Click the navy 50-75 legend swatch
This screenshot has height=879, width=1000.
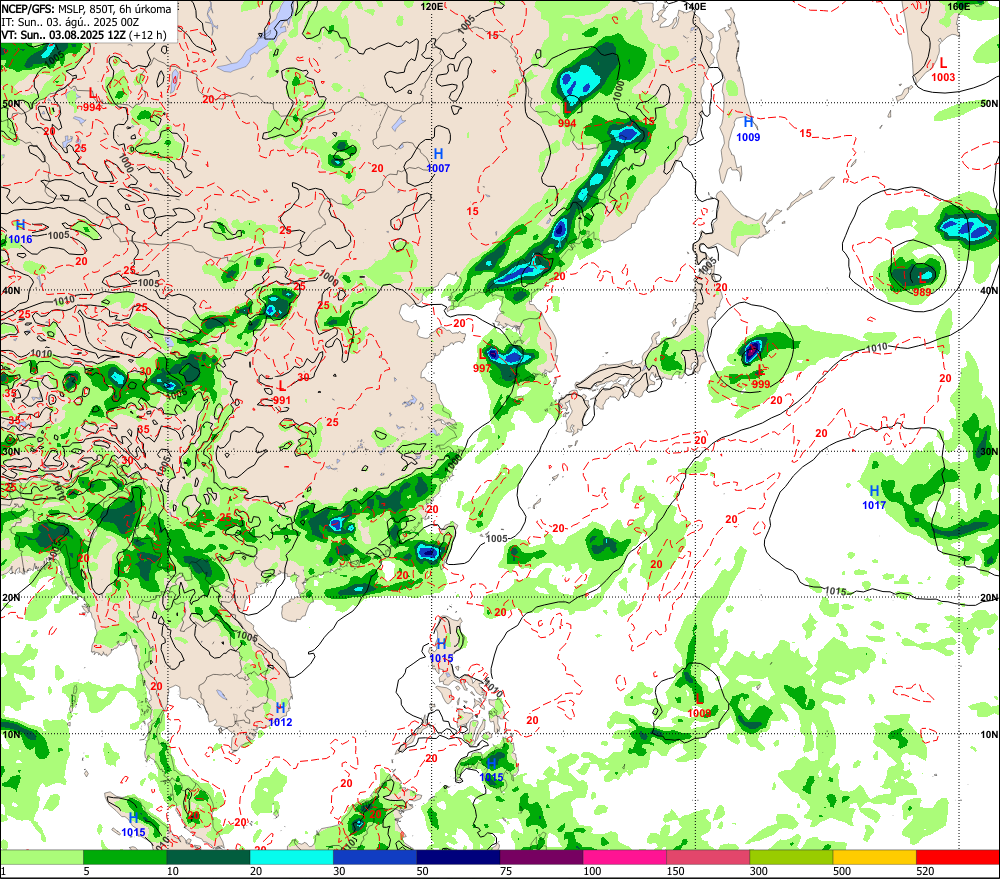458,857
